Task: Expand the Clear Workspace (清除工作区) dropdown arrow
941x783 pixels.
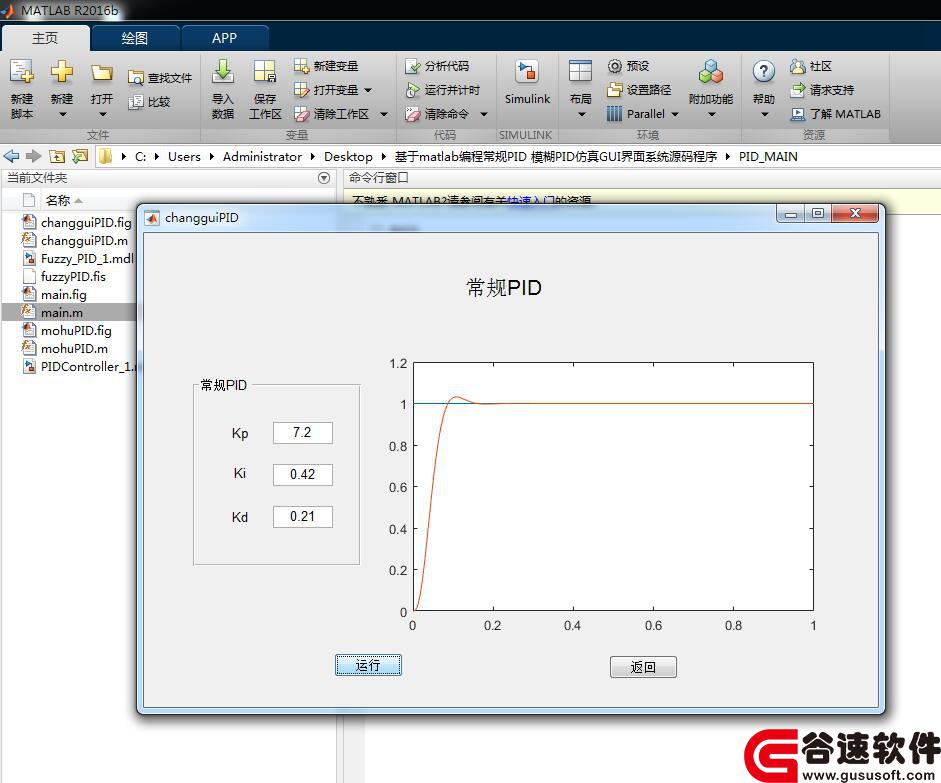Action: coord(384,115)
